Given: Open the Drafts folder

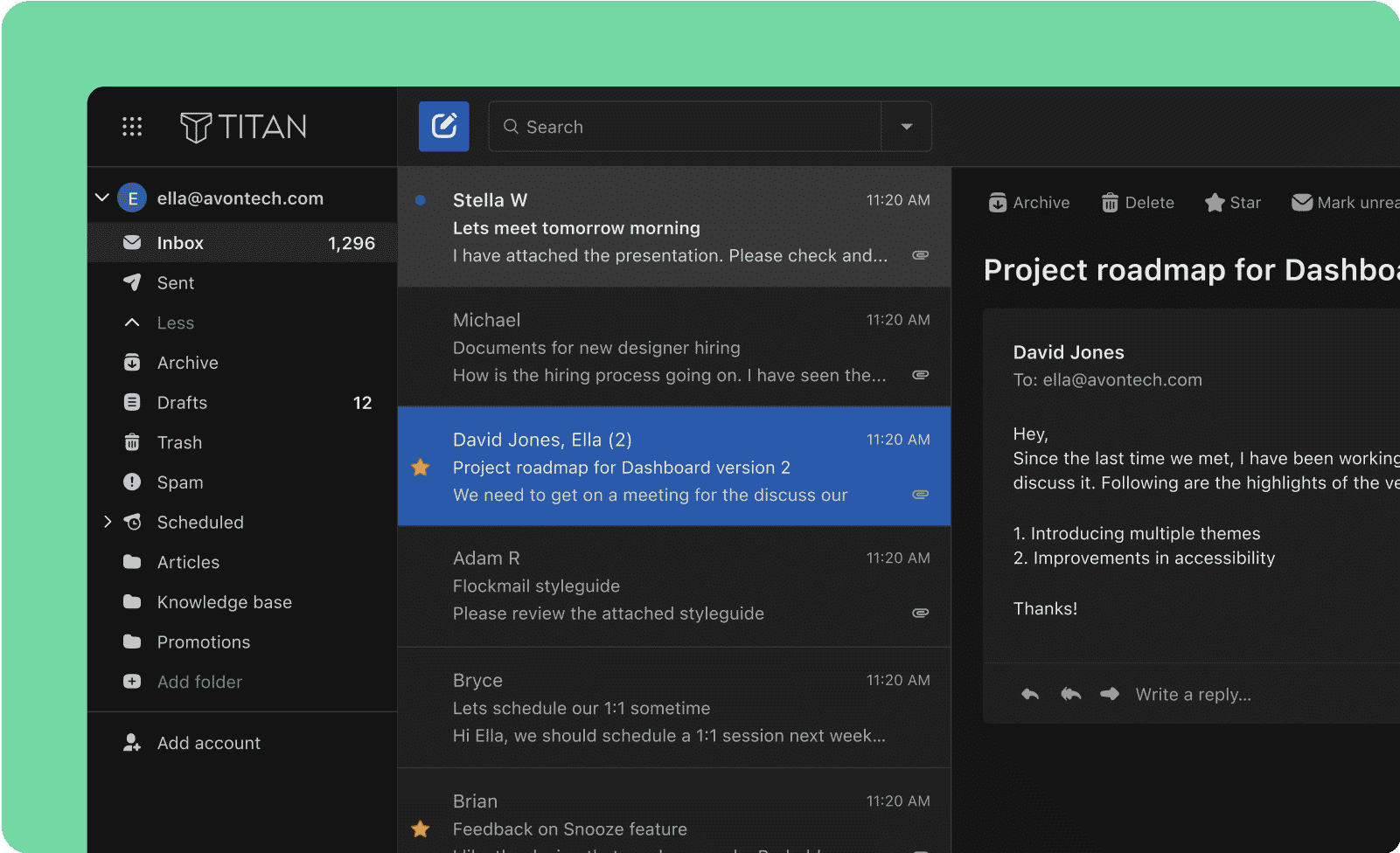Looking at the screenshot, I should click(182, 403).
